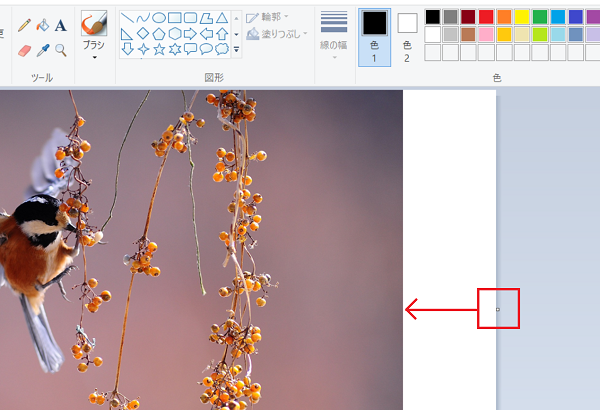Select 色 2 background color button
Screen dimensions: 600x410
point(407,38)
